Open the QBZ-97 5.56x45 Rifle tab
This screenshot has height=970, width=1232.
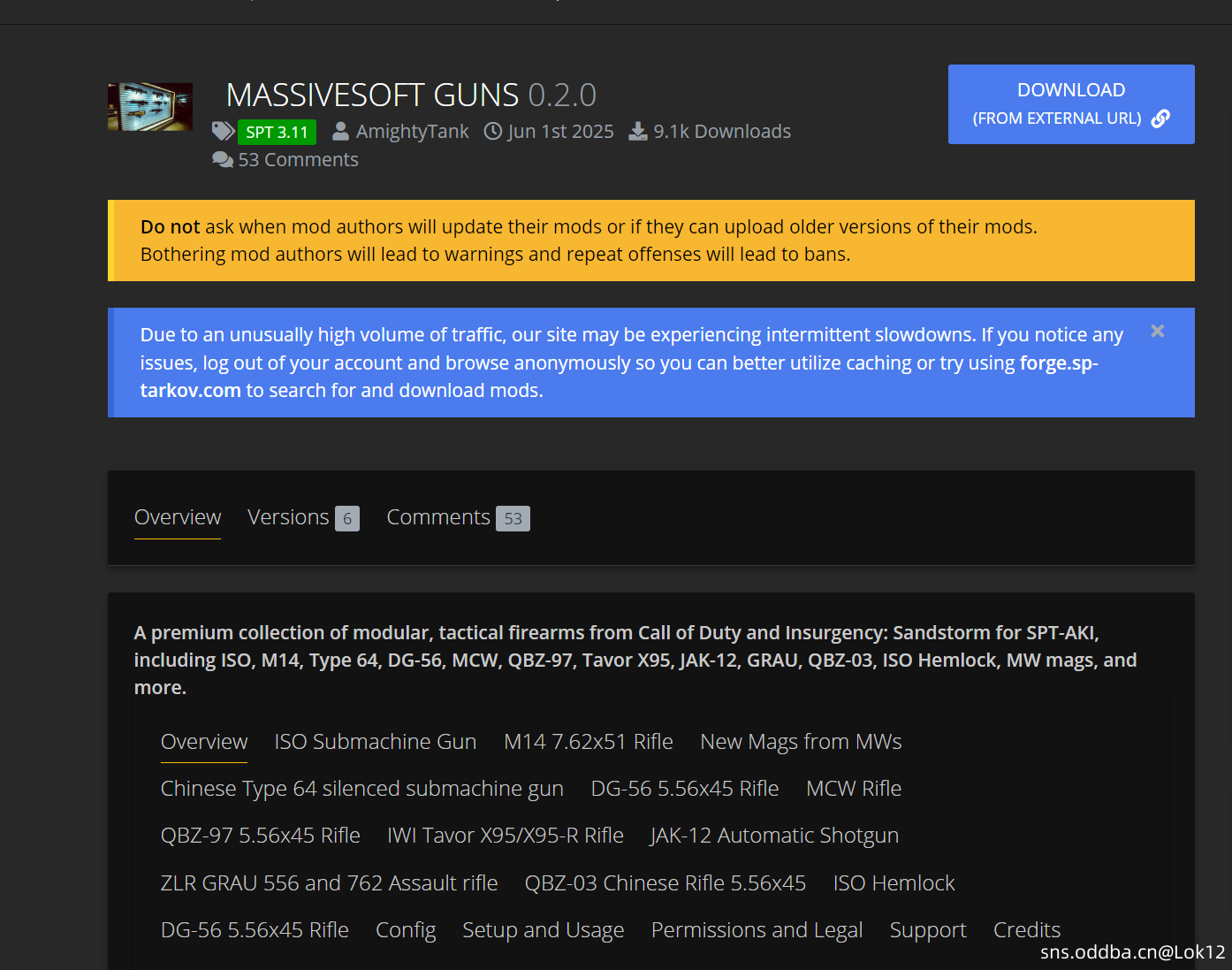(261, 836)
